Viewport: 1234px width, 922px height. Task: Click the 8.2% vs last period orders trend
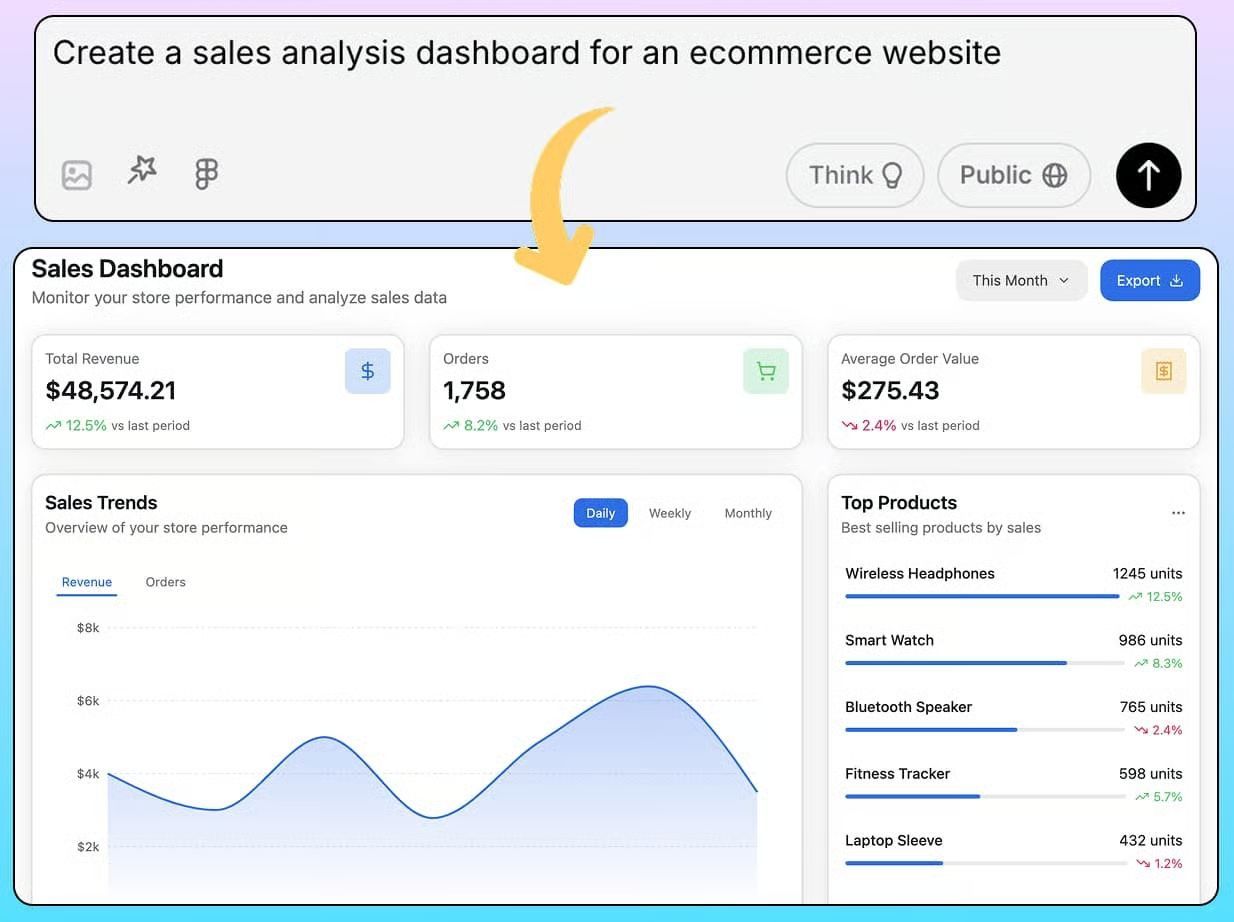click(512, 426)
